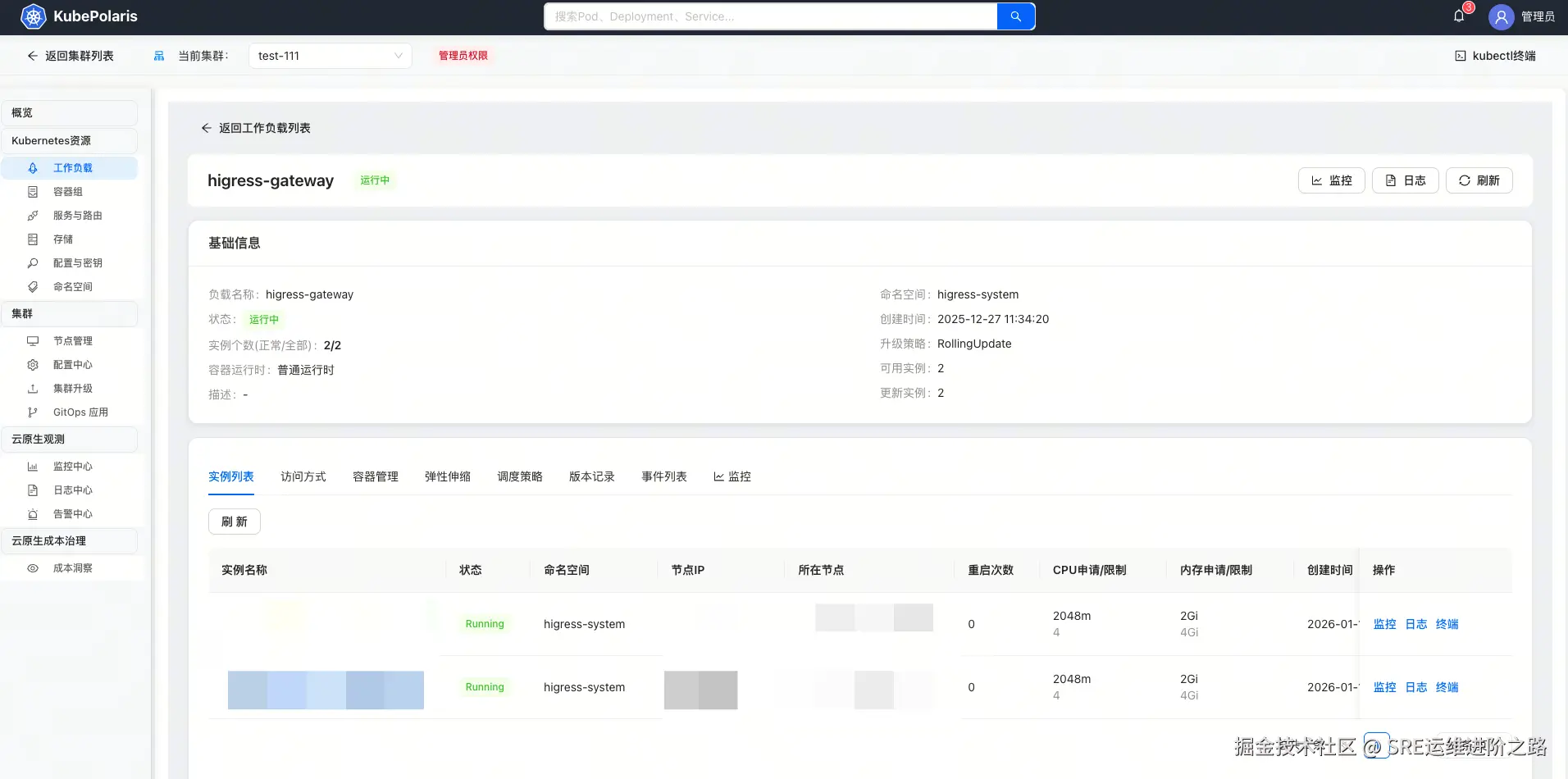Click the 刷 新 button above instance table
The width and height of the screenshot is (1568, 779).
(235, 522)
